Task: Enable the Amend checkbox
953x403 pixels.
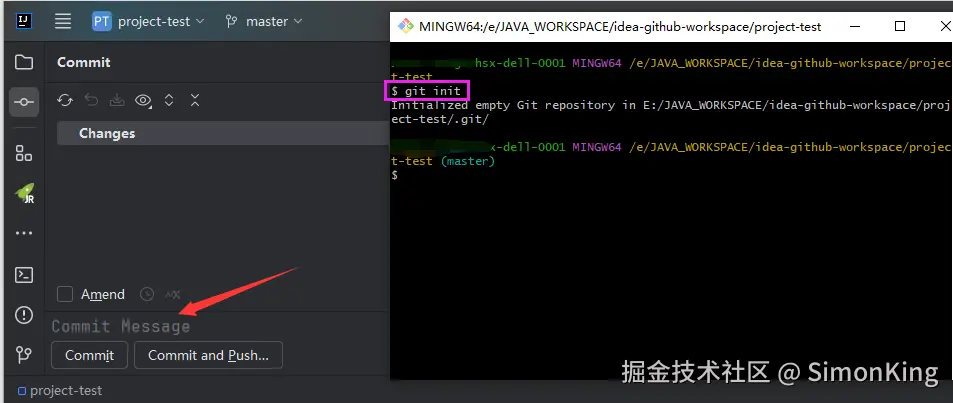Action: click(65, 294)
